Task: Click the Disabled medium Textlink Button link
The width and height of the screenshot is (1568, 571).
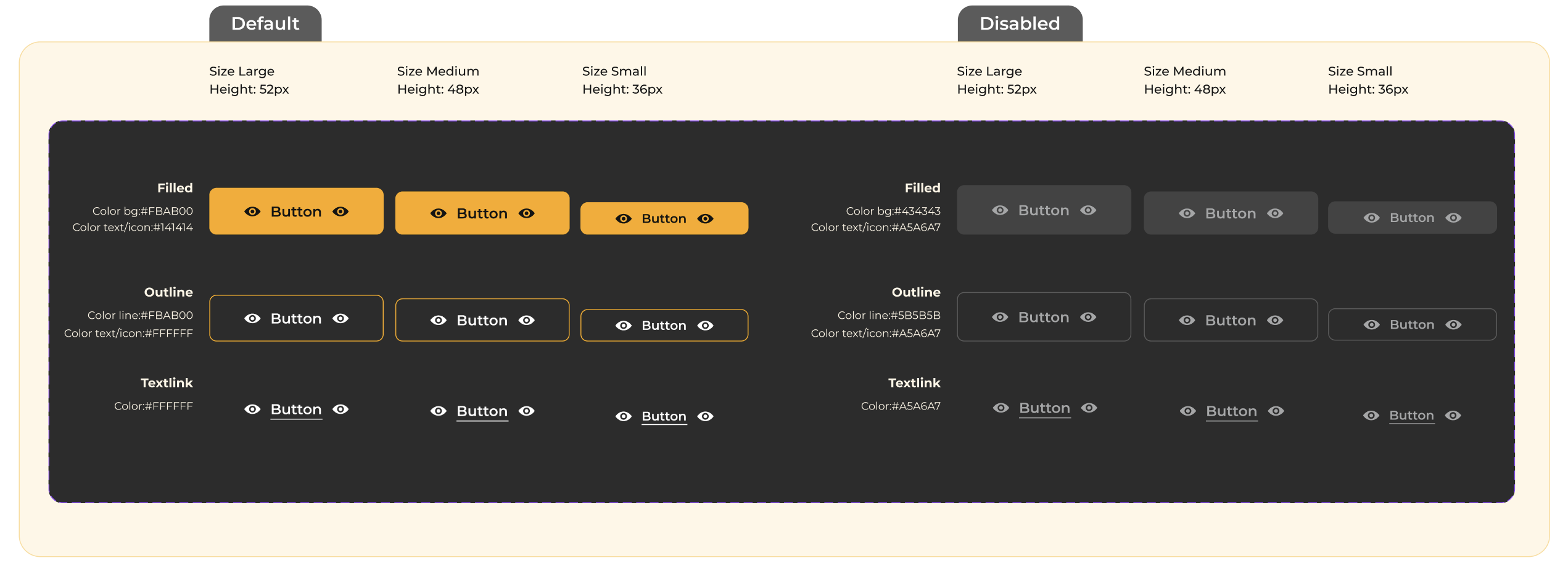Action: tap(1231, 411)
